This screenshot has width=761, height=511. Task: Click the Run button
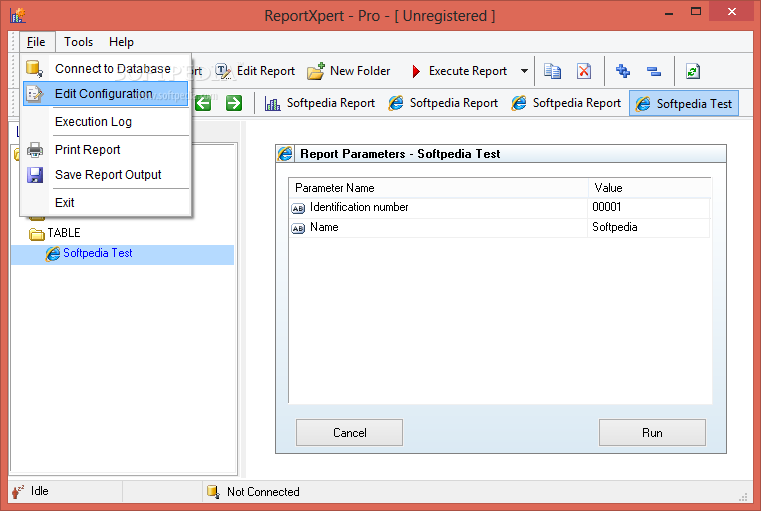(652, 432)
